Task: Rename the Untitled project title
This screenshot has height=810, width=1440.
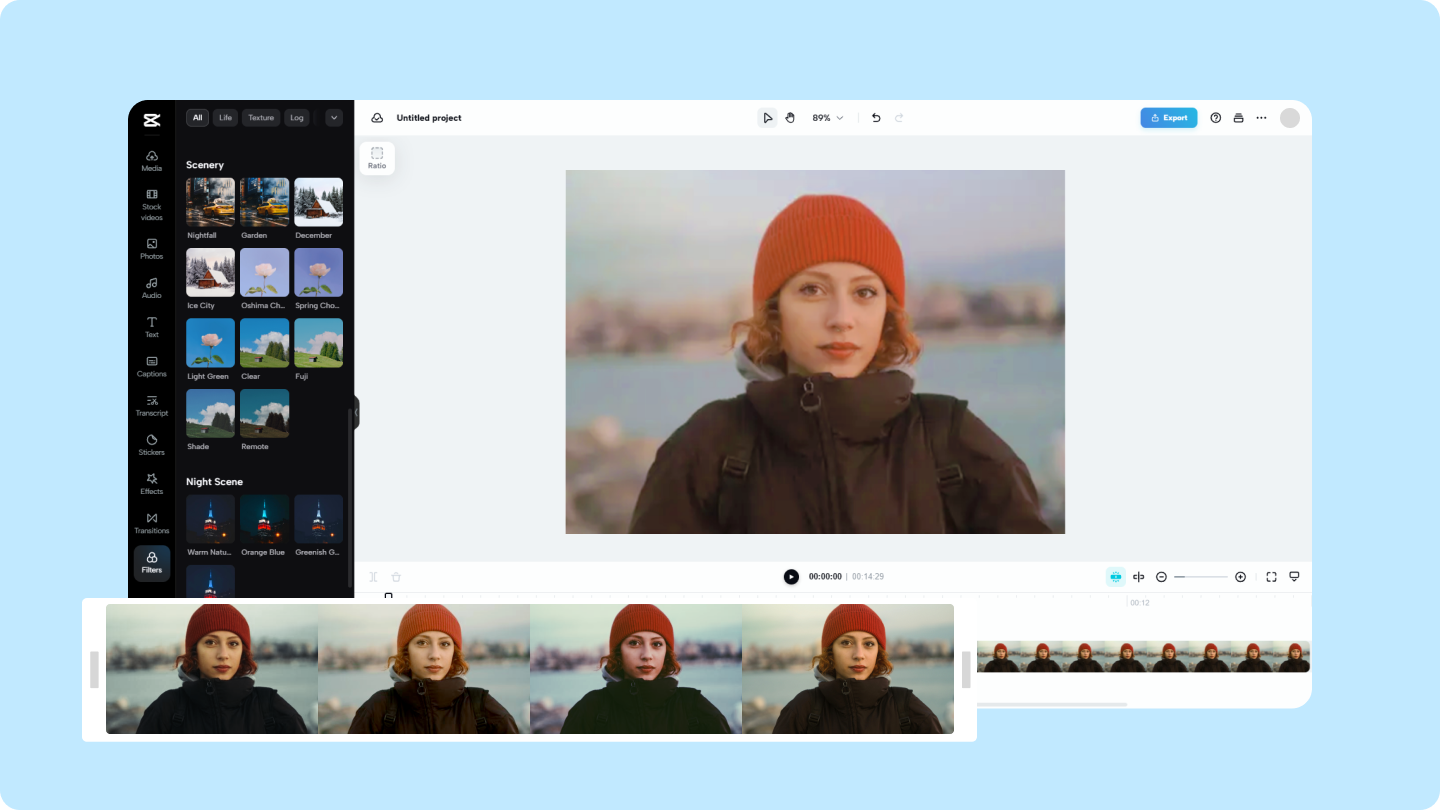Action: point(429,118)
